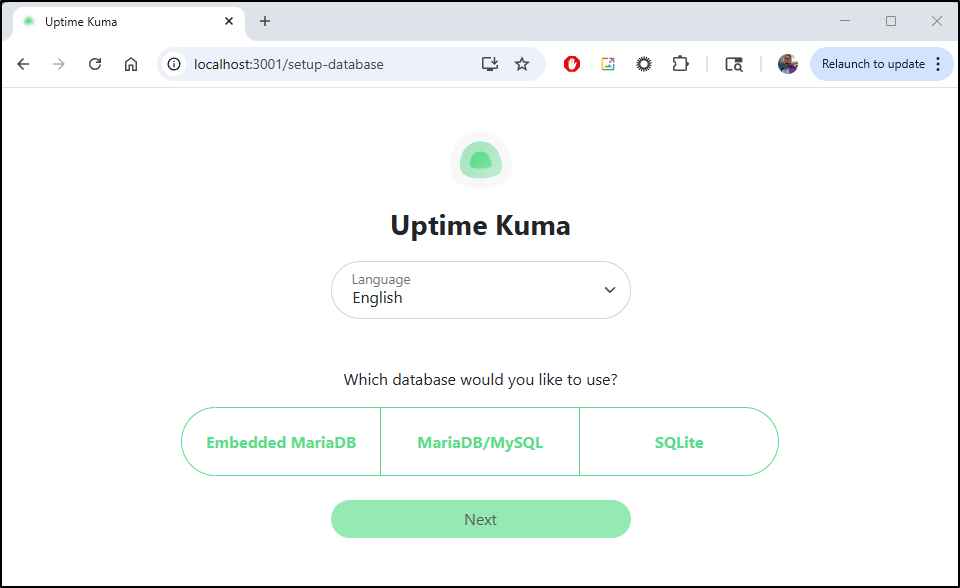This screenshot has width=960, height=588.
Task: Close the Uptime Kuma tab
Action: (229, 21)
